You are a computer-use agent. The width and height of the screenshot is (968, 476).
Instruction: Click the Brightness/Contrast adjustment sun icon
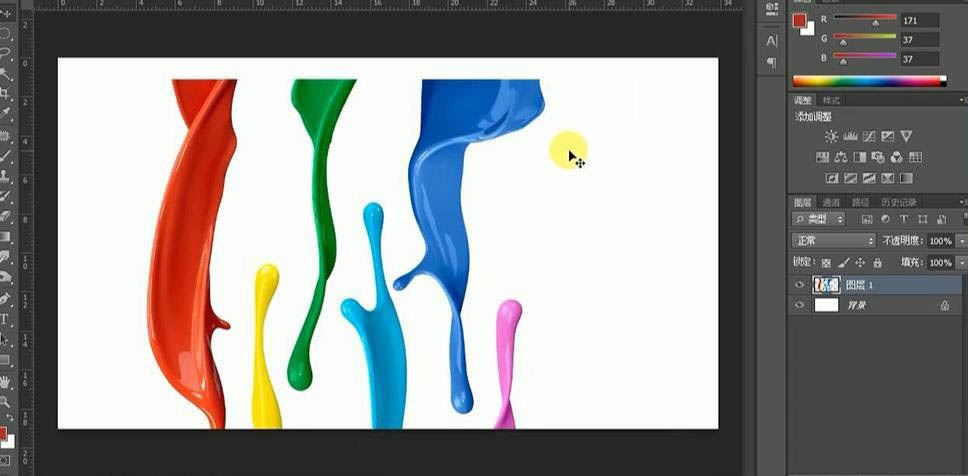coord(831,136)
